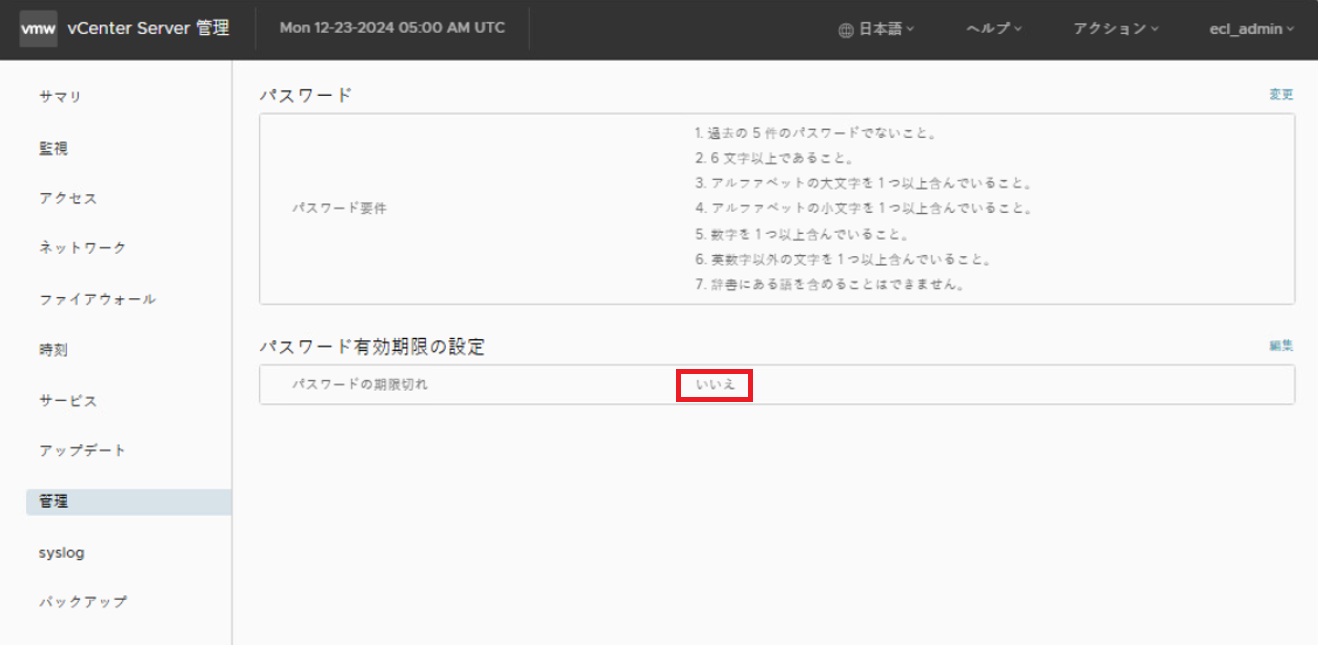This screenshot has width=1318, height=645.
Task: Click the パスワードの期限切れ label
Action: [x=359, y=384]
